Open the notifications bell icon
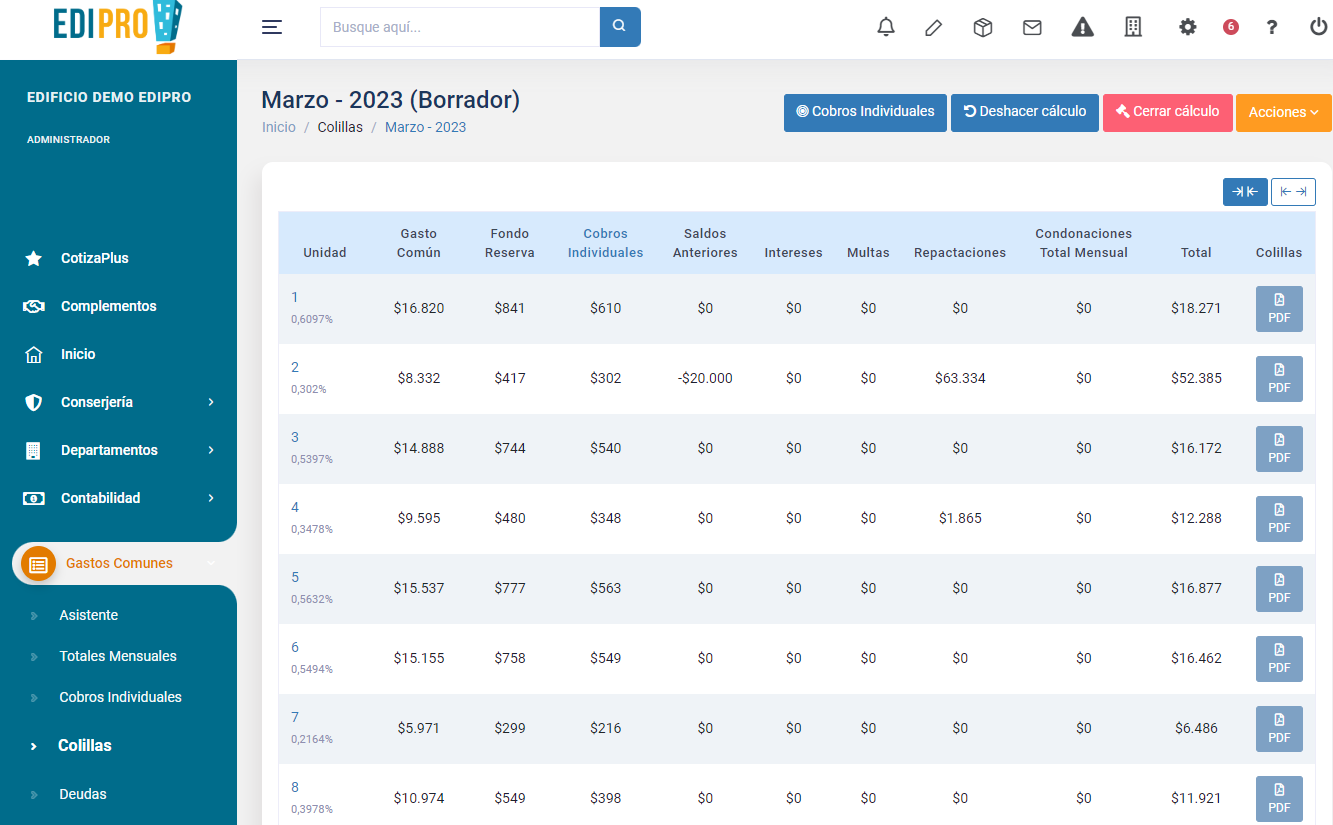Image resolution: width=1333 pixels, height=825 pixels. [x=886, y=27]
